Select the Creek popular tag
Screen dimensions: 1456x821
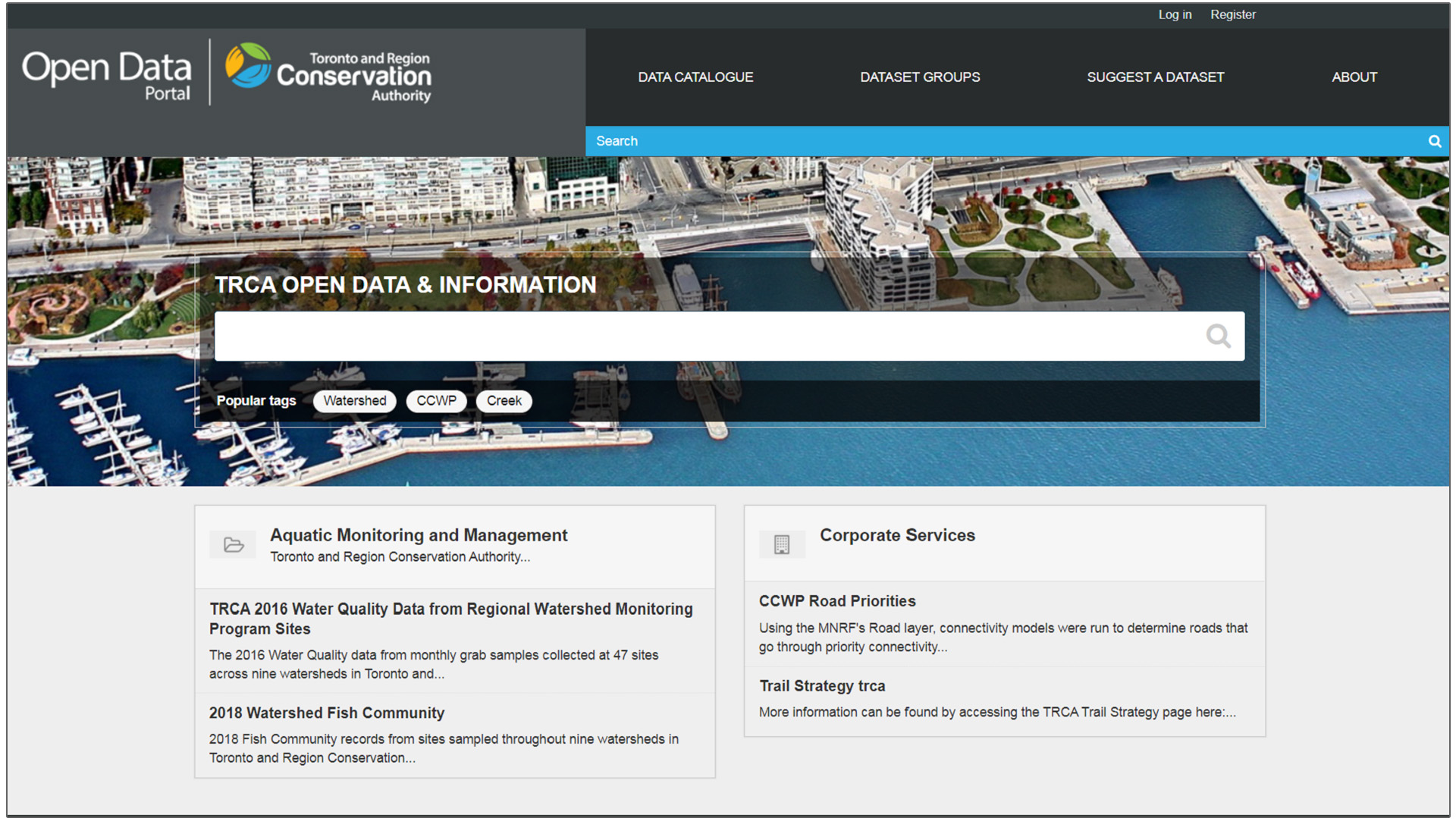[504, 401]
